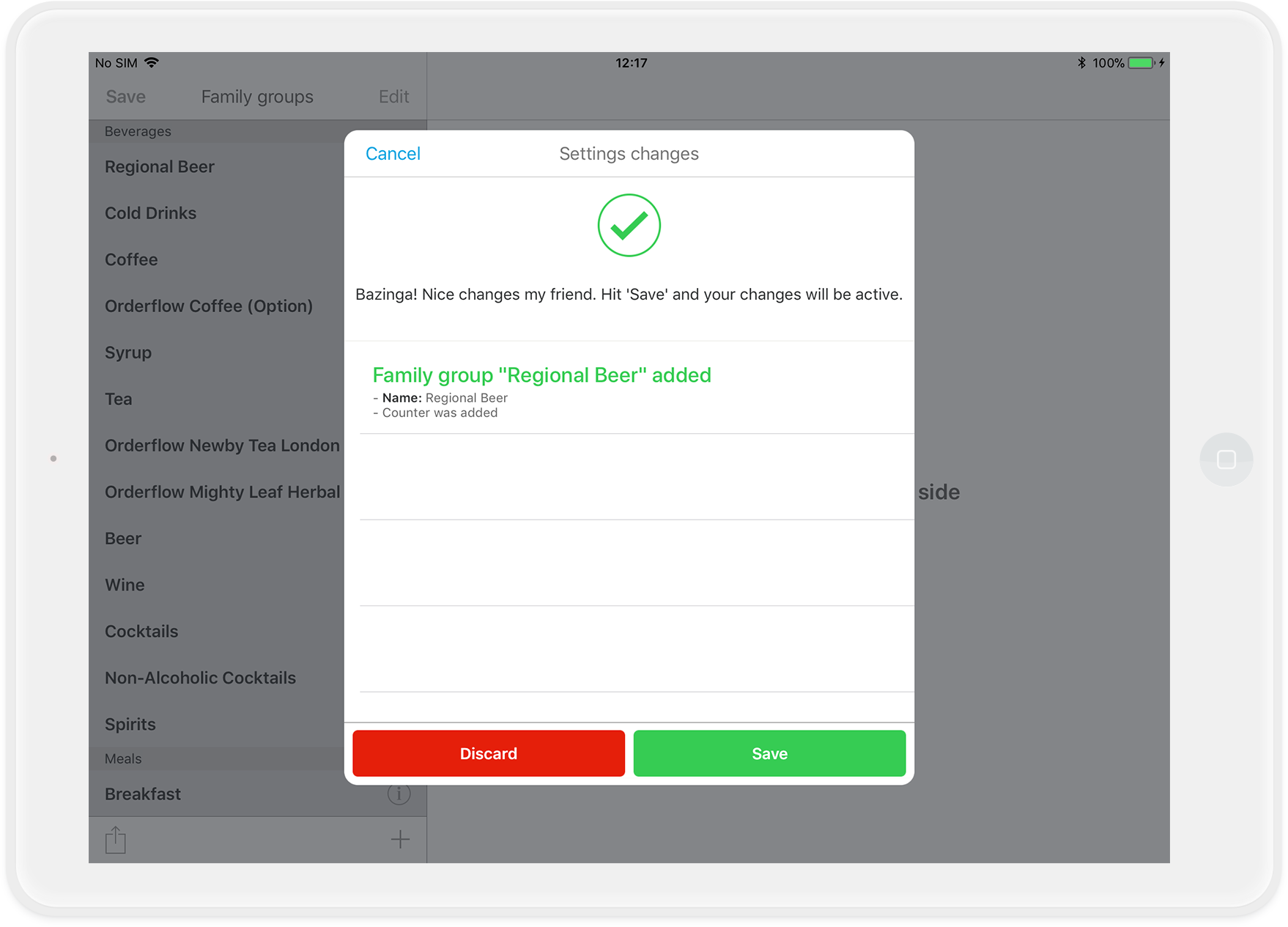This screenshot has height=927, width=1288.
Task: Tap the 'Bazinga! Nice changes' message text
Action: [x=629, y=295]
